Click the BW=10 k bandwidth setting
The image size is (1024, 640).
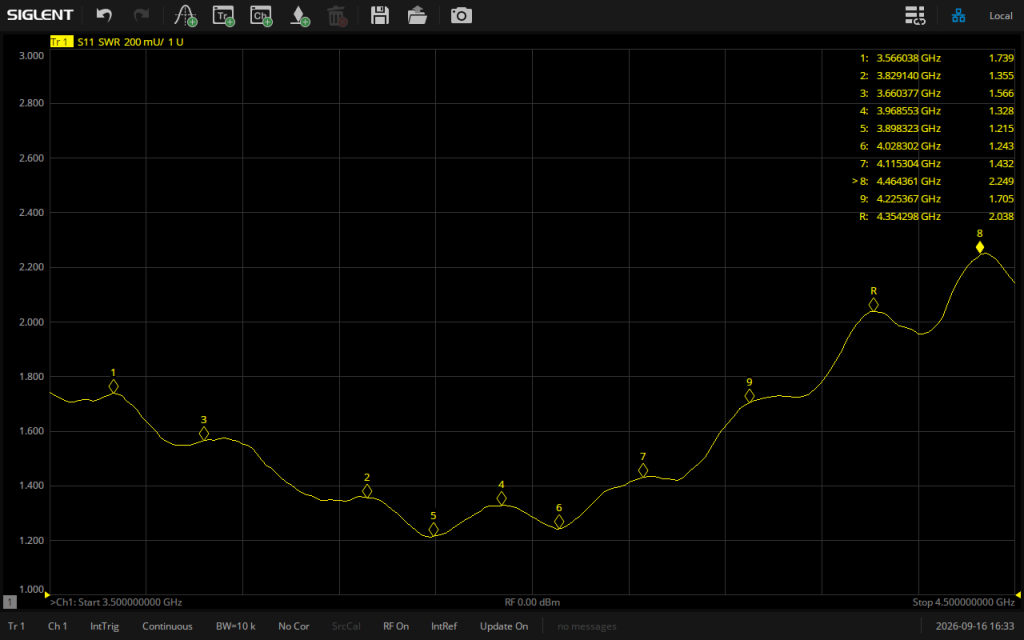click(236, 626)
